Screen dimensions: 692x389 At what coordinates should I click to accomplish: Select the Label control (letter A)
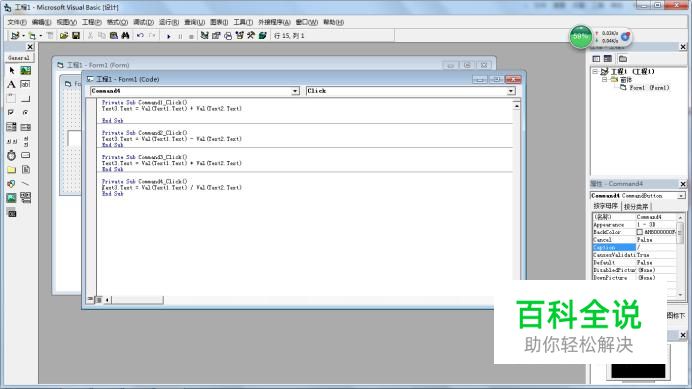tap(11, 84)
